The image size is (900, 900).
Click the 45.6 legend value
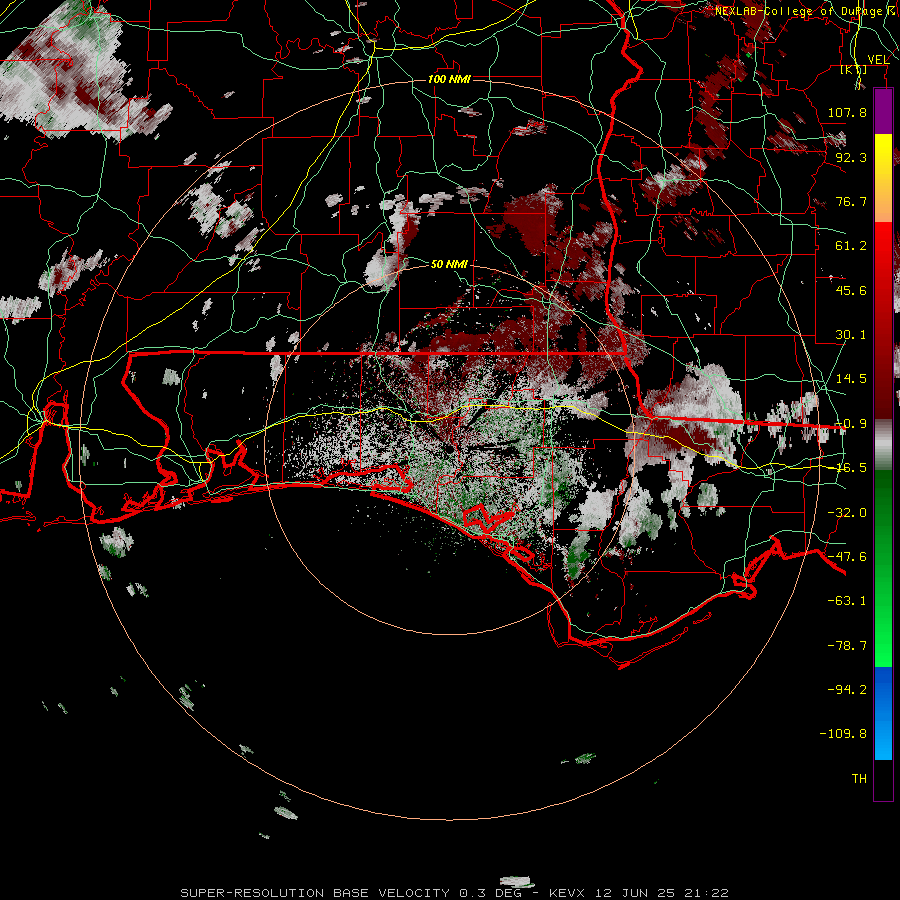(x=851, y=290)
